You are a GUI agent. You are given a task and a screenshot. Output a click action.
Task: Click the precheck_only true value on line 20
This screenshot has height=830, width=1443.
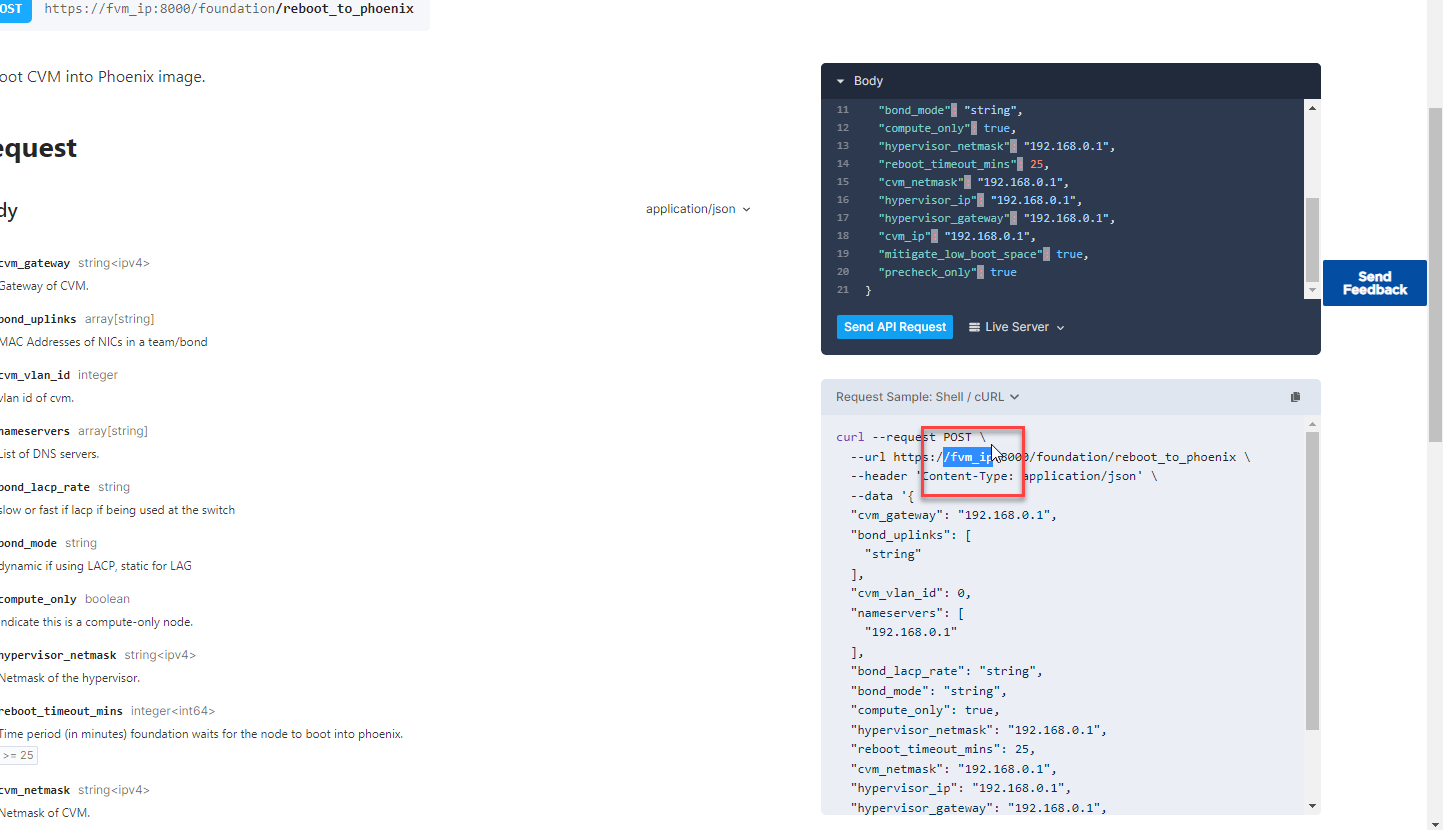pyautogui.click(x=1003, y=271)
